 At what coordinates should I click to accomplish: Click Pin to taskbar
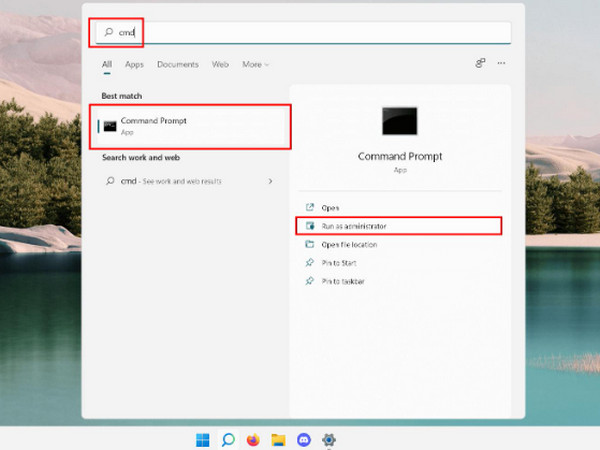tap(399, 281)
